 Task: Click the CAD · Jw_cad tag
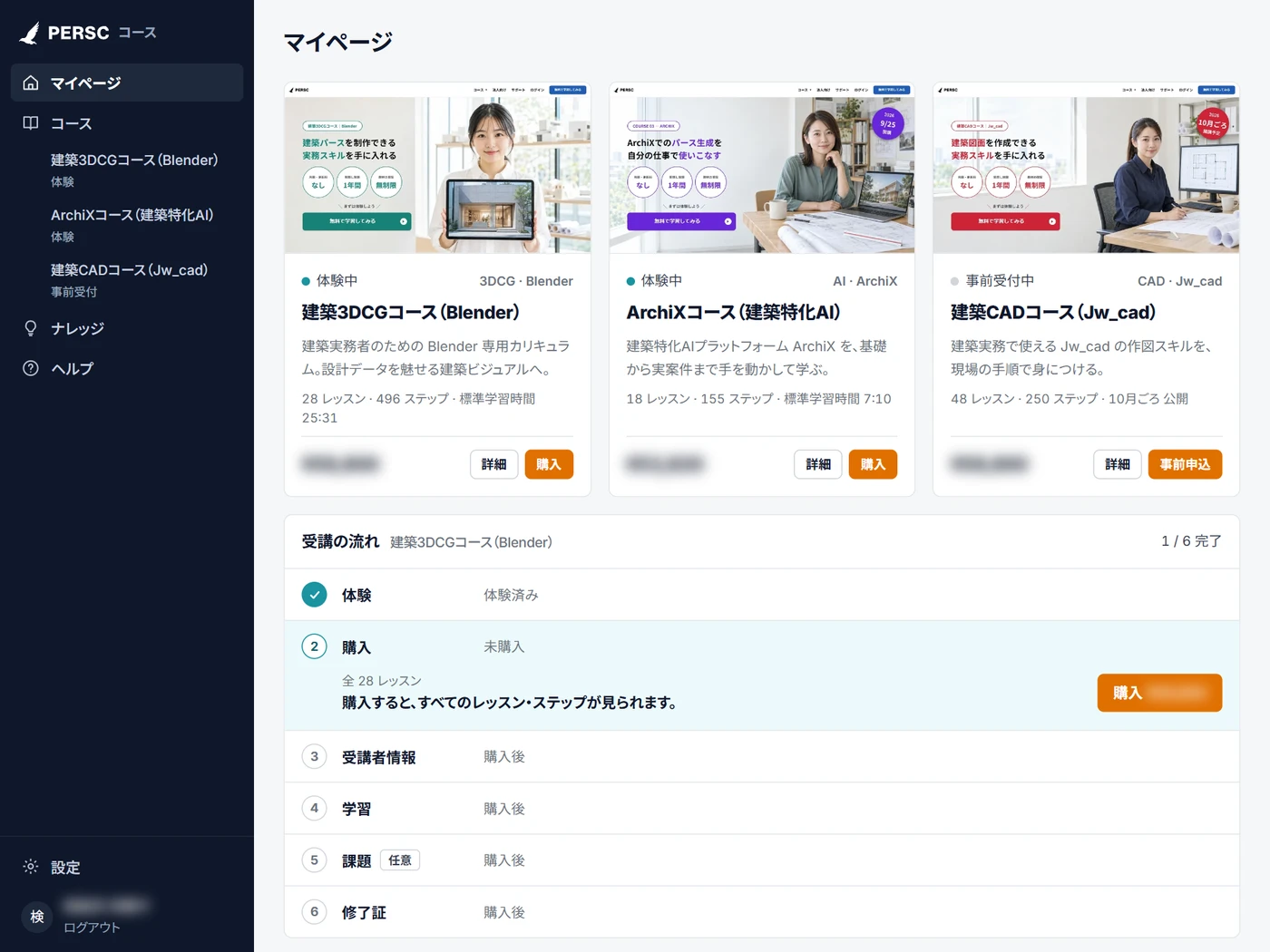coord(1180,281)
